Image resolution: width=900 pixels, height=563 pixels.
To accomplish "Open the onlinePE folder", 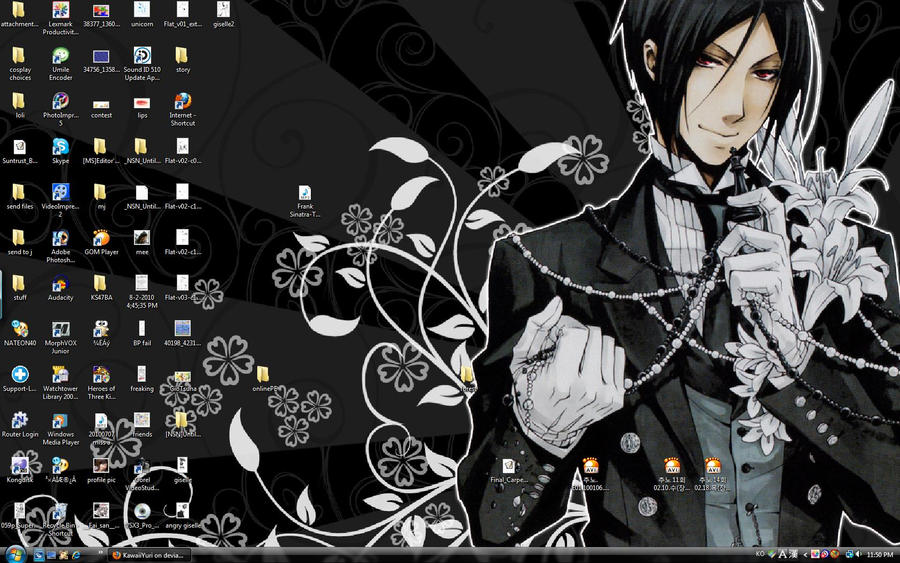I will coord(264,379).
